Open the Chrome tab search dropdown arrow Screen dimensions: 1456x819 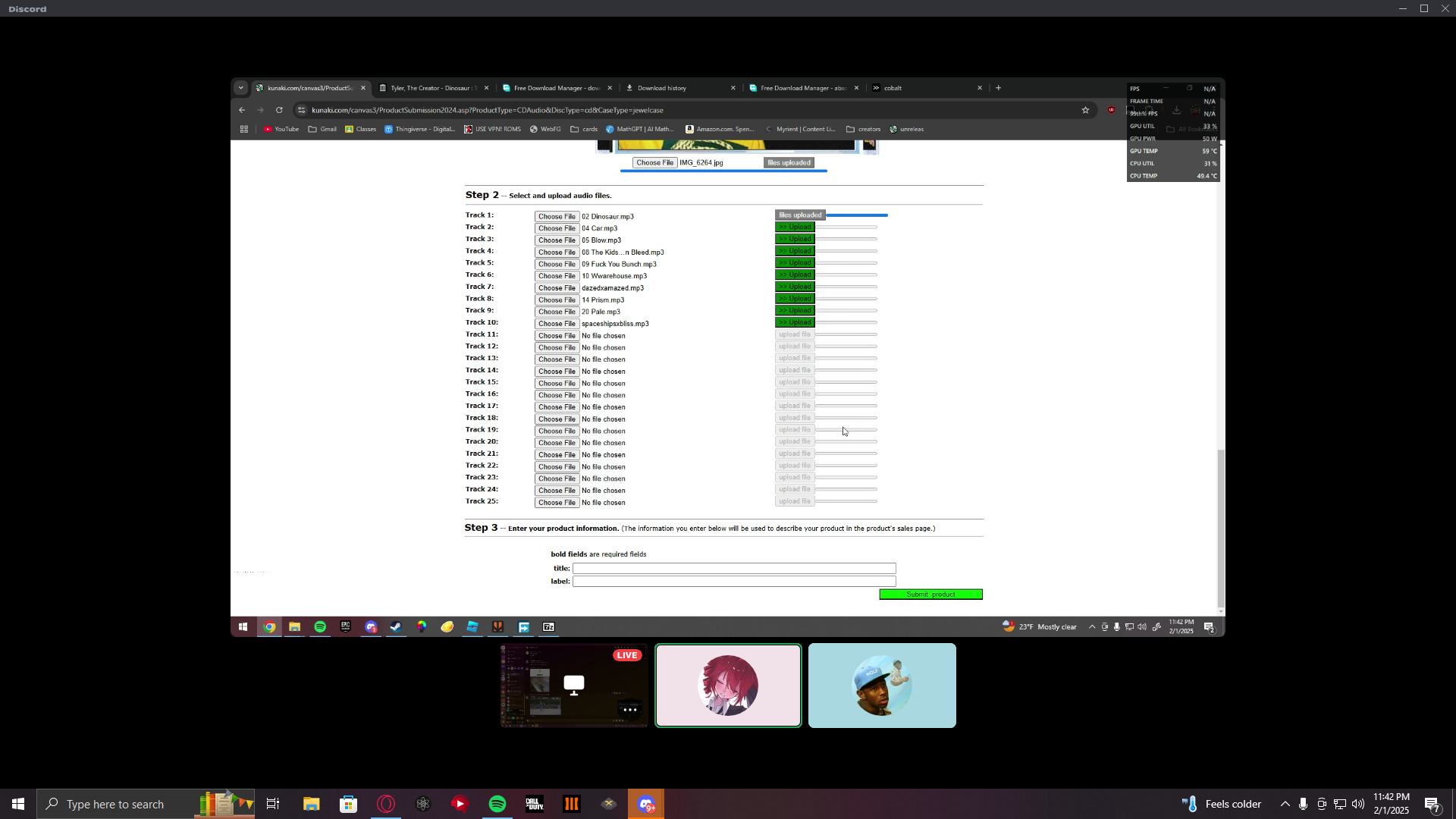(x=240, y=88)
